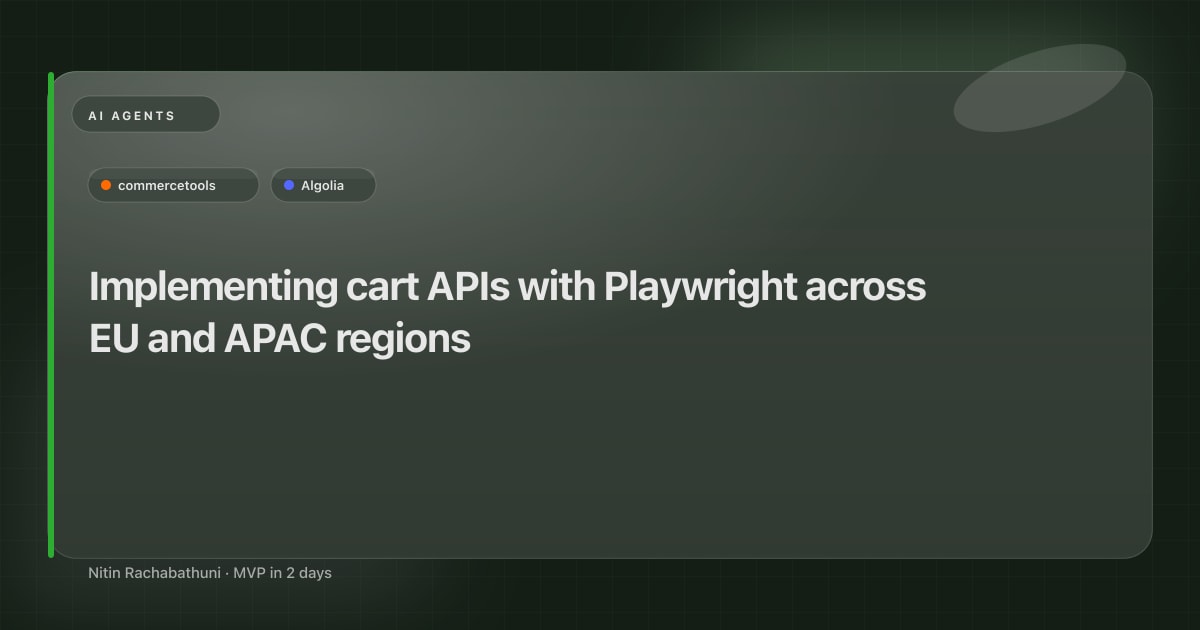Click the text 'MVP in 2 days'
1200x630 pixels.
pos(282,573)
